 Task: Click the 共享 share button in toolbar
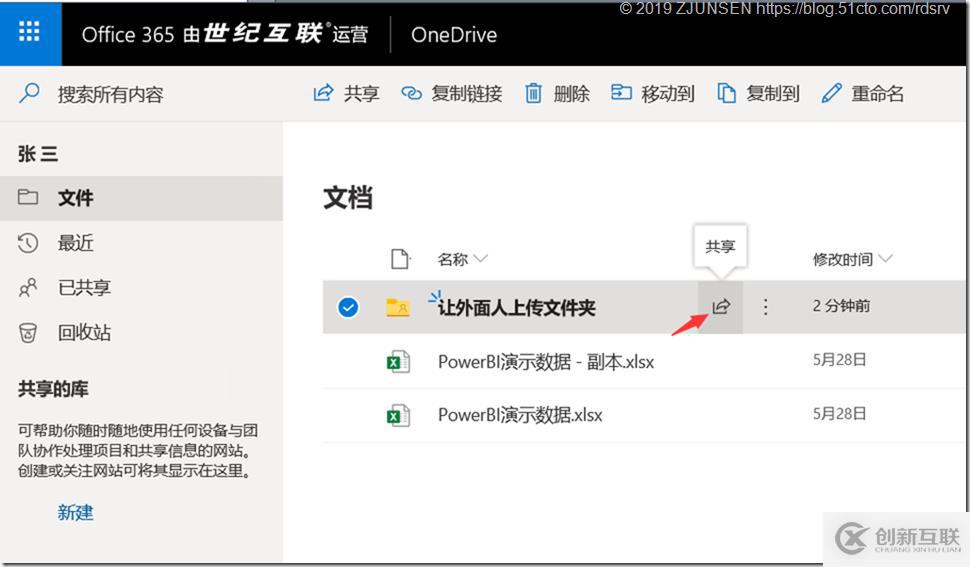pos(346,94)
